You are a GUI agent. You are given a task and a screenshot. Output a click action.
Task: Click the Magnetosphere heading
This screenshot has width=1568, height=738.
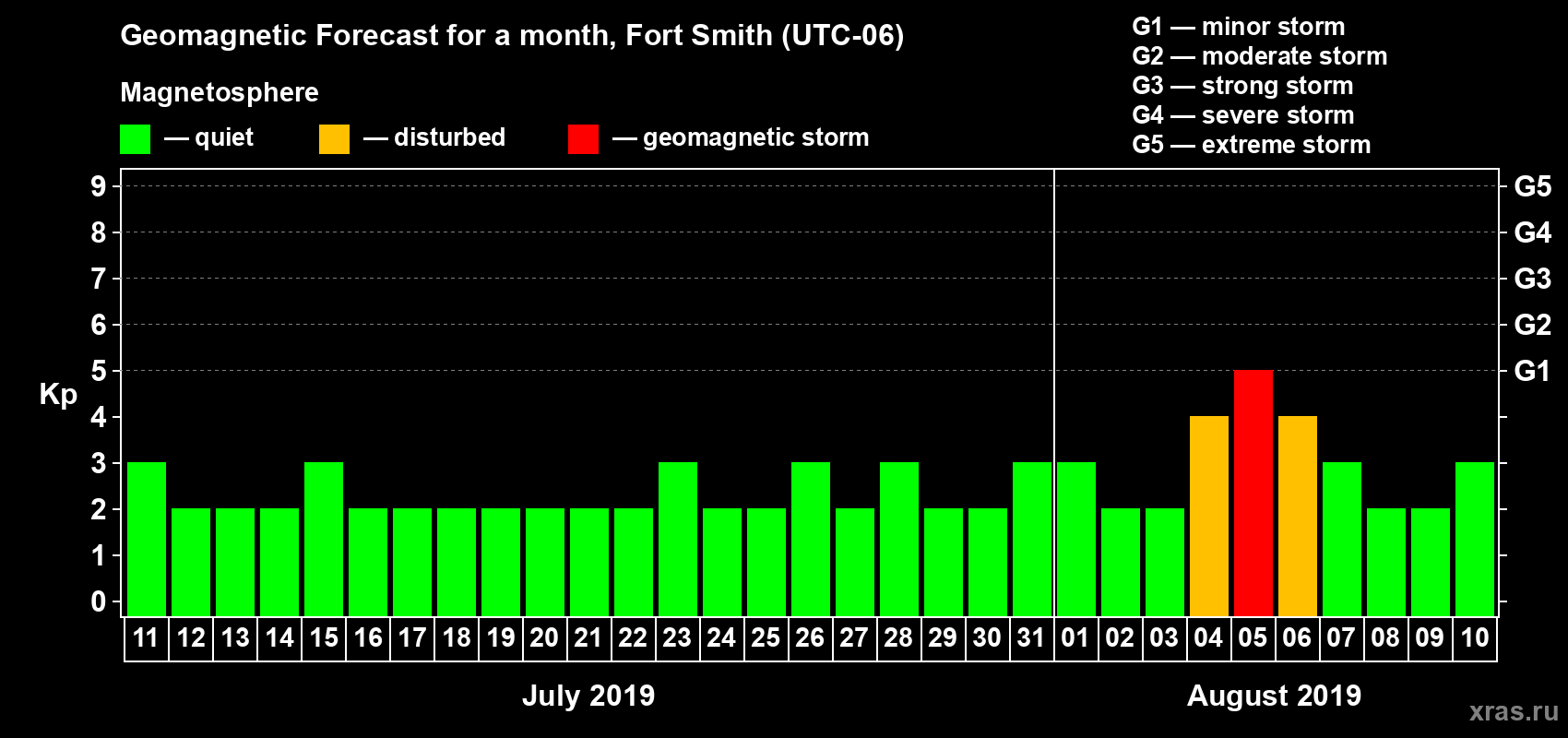tap(220, 93)
